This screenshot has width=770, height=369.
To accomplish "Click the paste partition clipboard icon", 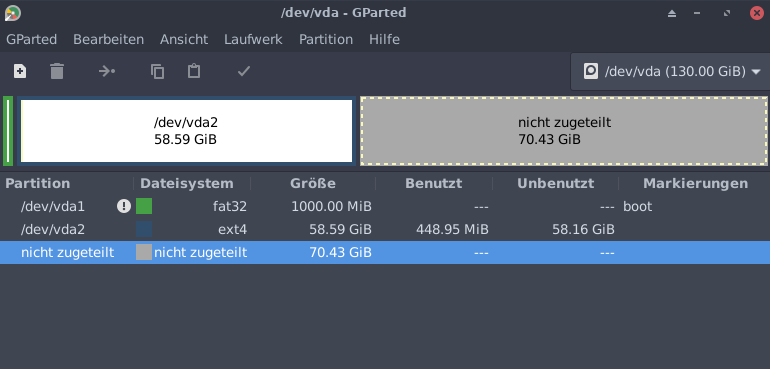I will tap(194, 72).
